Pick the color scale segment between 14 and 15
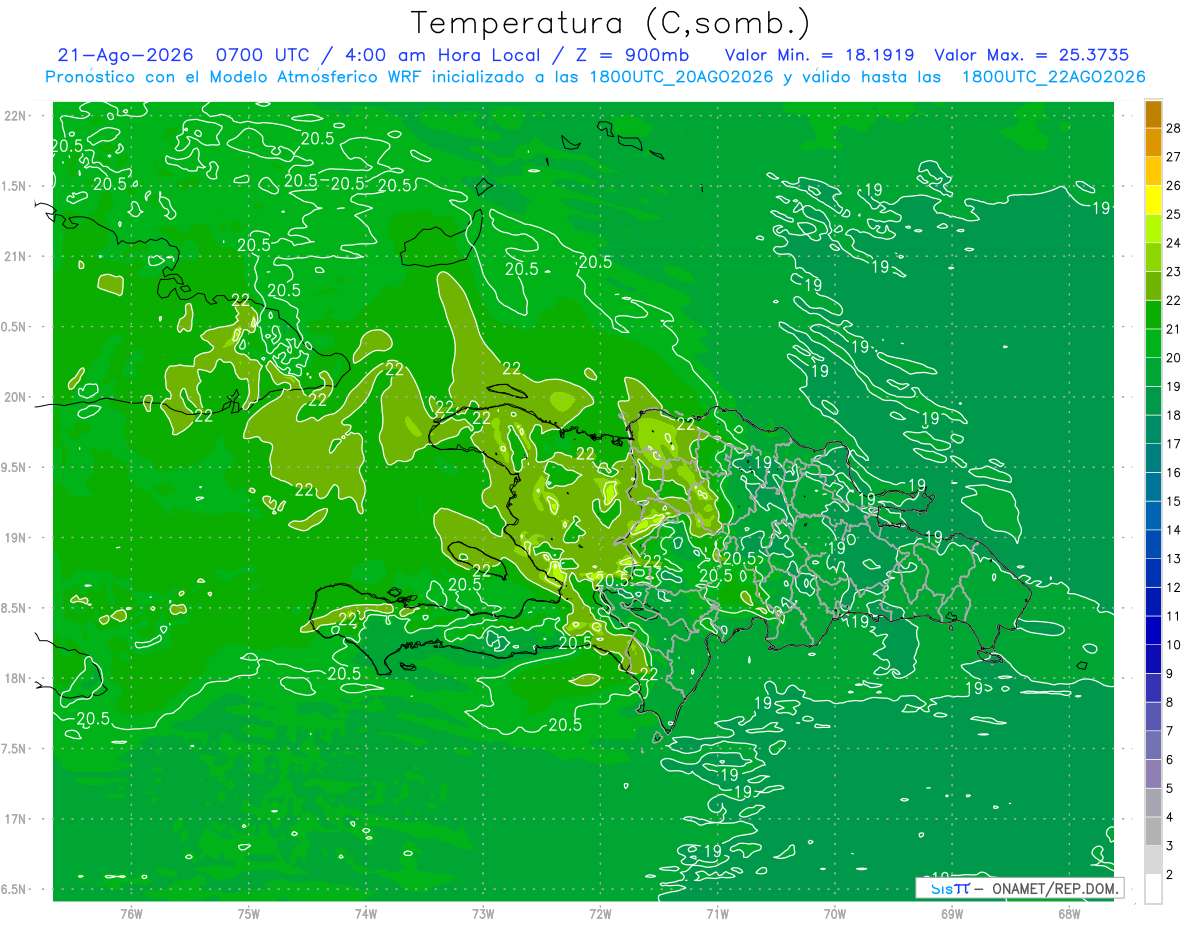This screenshot has width=1200, height=927. click(x=1153, y=516)
